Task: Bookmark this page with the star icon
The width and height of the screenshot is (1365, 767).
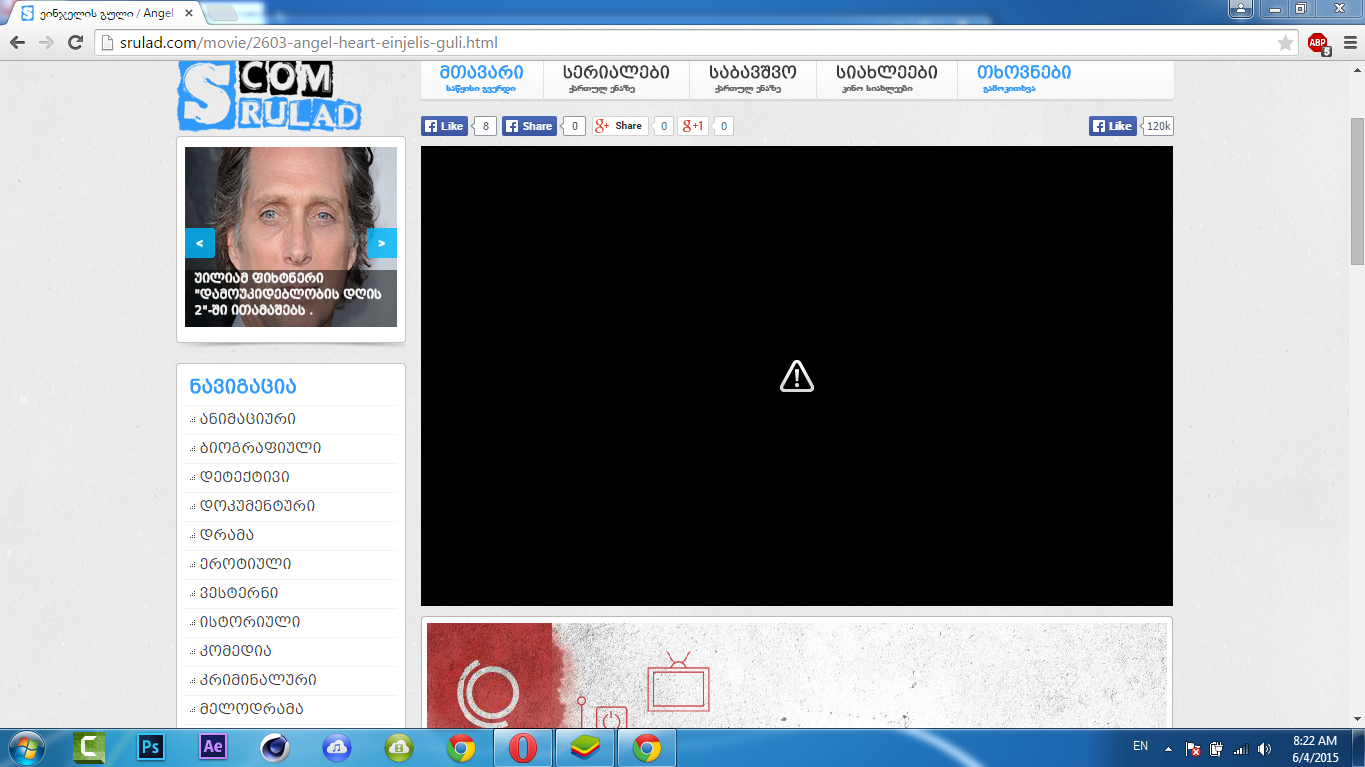Action: click(x=1285, y=43)
